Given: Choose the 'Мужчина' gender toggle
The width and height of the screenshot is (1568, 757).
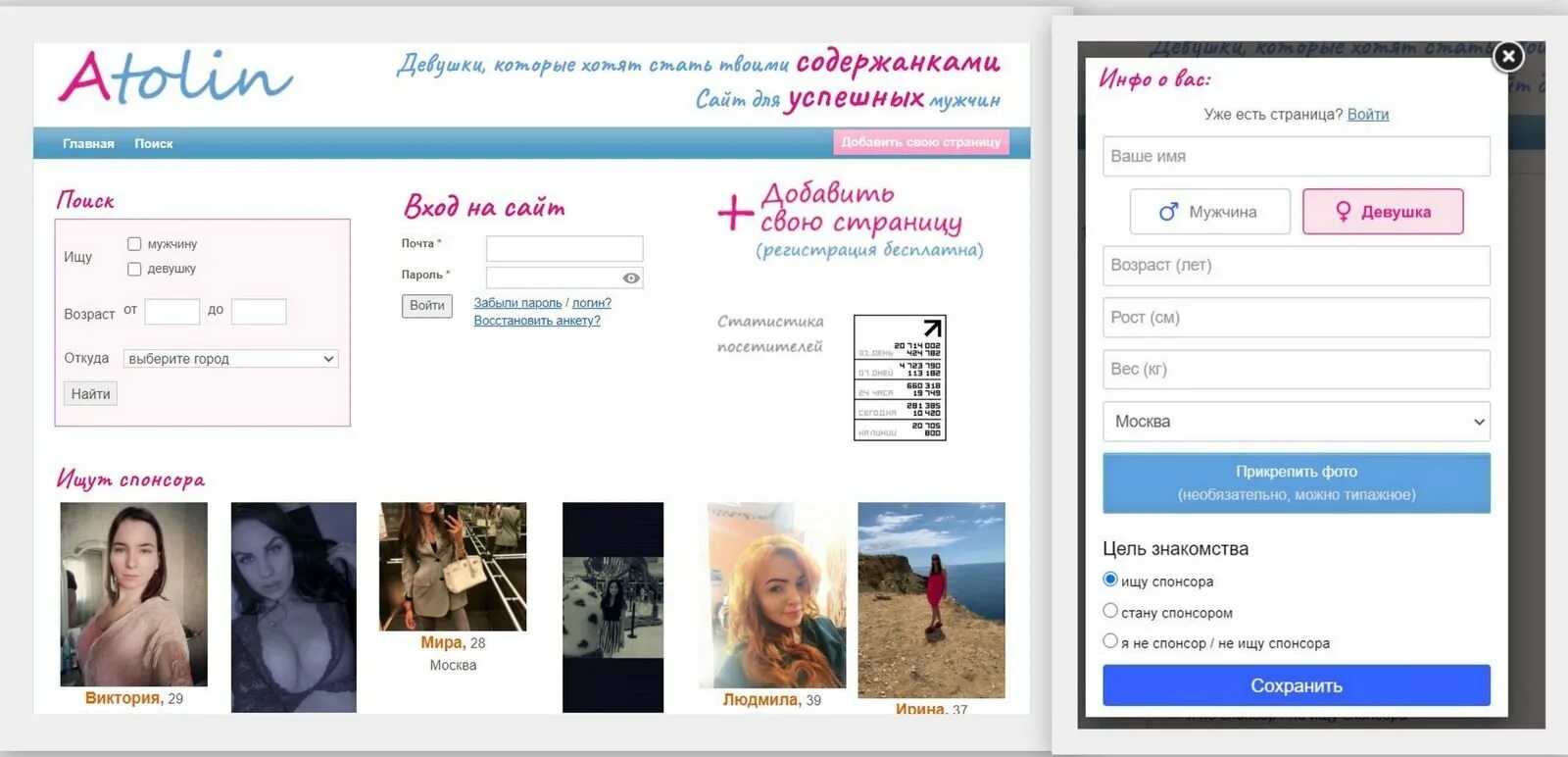Looking at the screenshot, I should click(1209, 212).
